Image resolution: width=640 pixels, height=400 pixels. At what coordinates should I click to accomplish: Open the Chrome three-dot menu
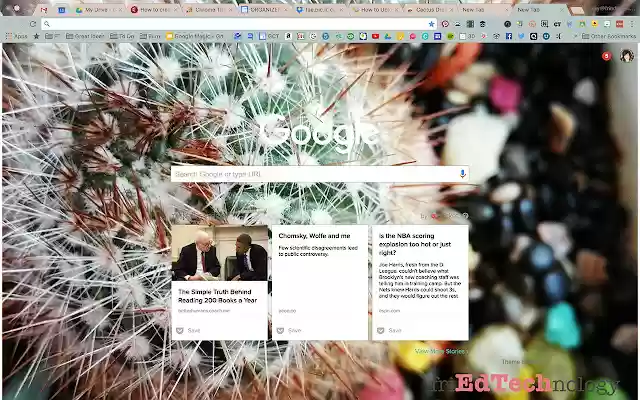click(632, 24)
